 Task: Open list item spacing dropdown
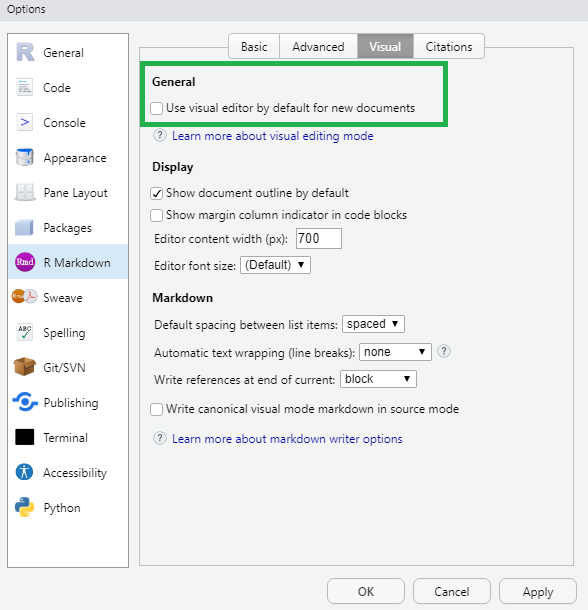(x=373, y=324)
